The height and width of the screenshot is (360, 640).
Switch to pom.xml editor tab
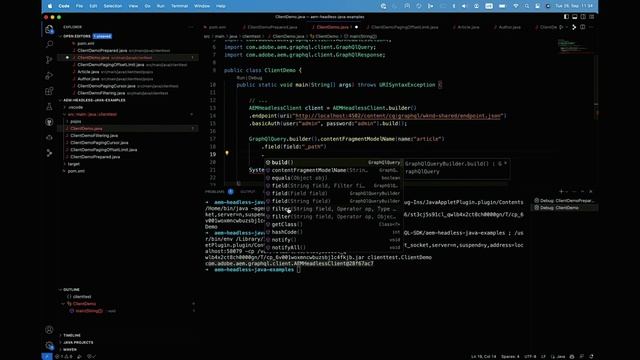coord(216,27)
